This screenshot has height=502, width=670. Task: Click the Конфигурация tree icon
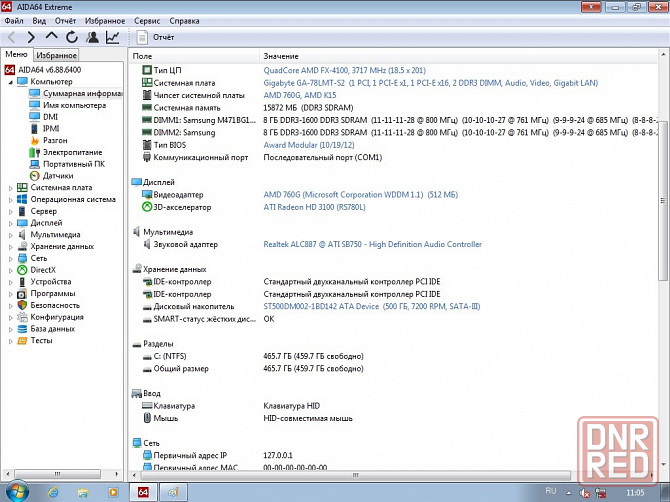tap(22, 317)
